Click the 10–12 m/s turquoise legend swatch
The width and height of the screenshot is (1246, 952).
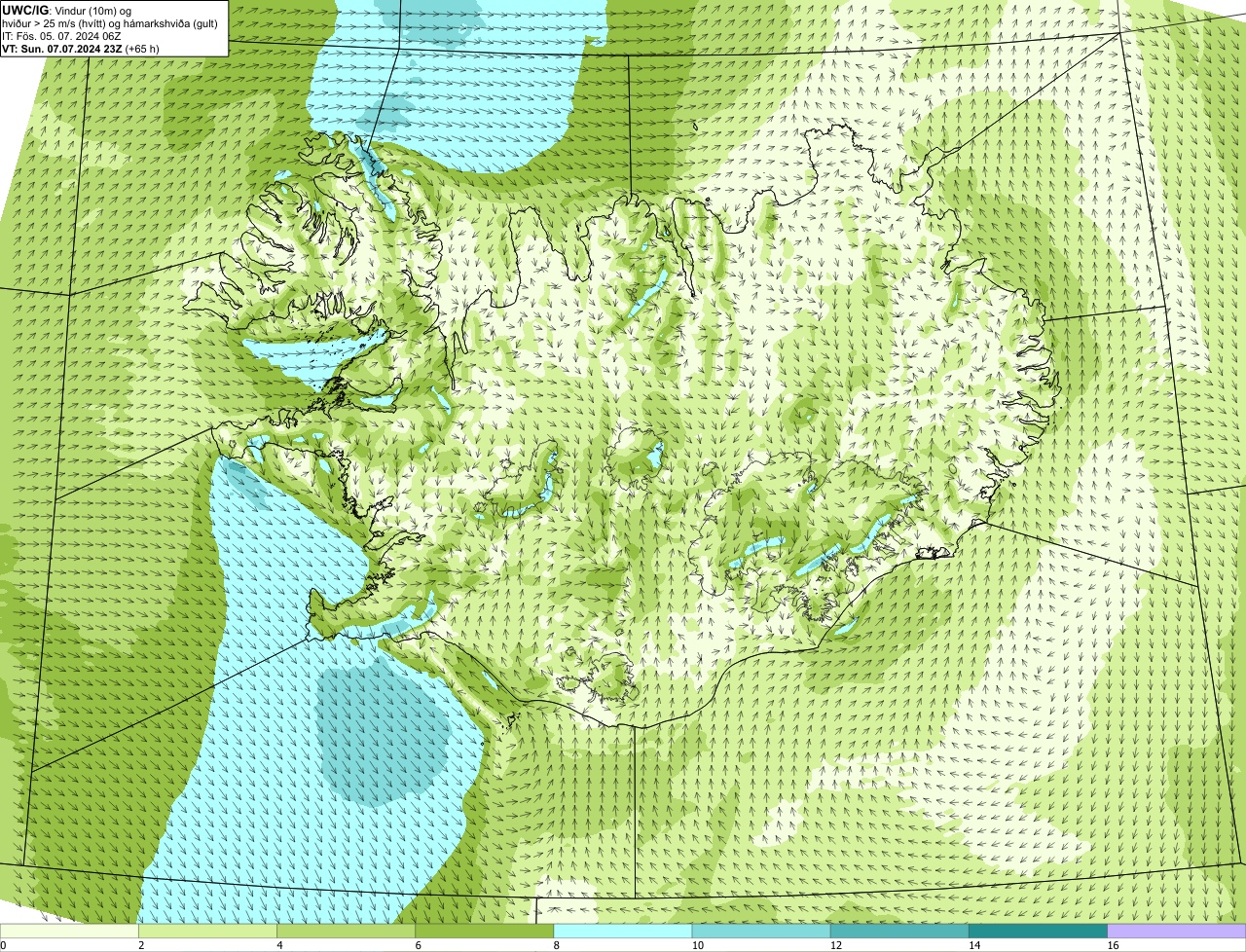tap(761, 931)
